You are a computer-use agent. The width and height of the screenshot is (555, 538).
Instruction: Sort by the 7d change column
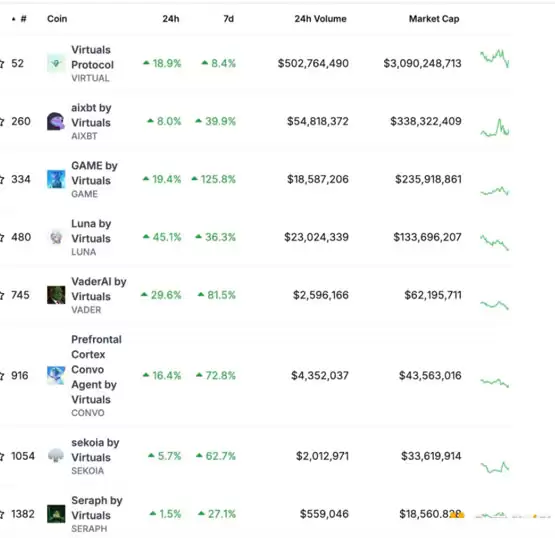(x=229, y=19)
